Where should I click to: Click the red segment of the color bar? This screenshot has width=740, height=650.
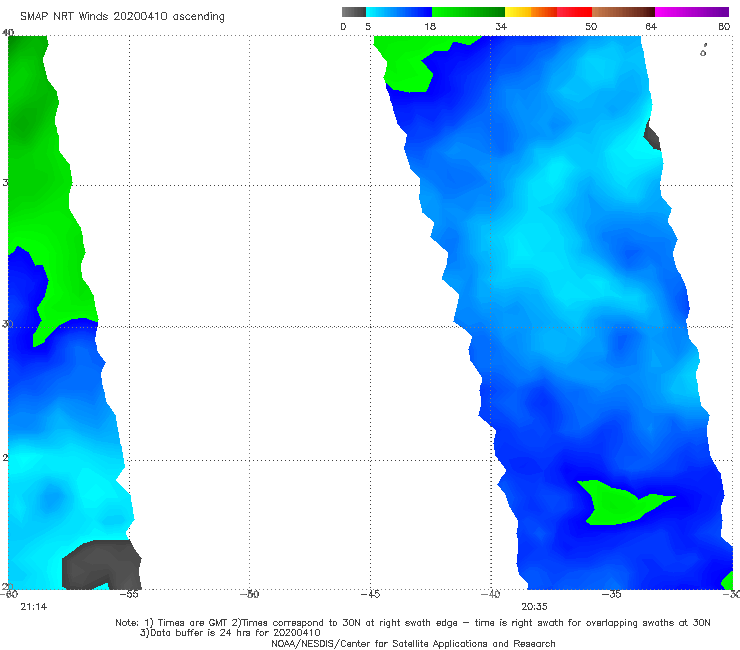[574, 12]
